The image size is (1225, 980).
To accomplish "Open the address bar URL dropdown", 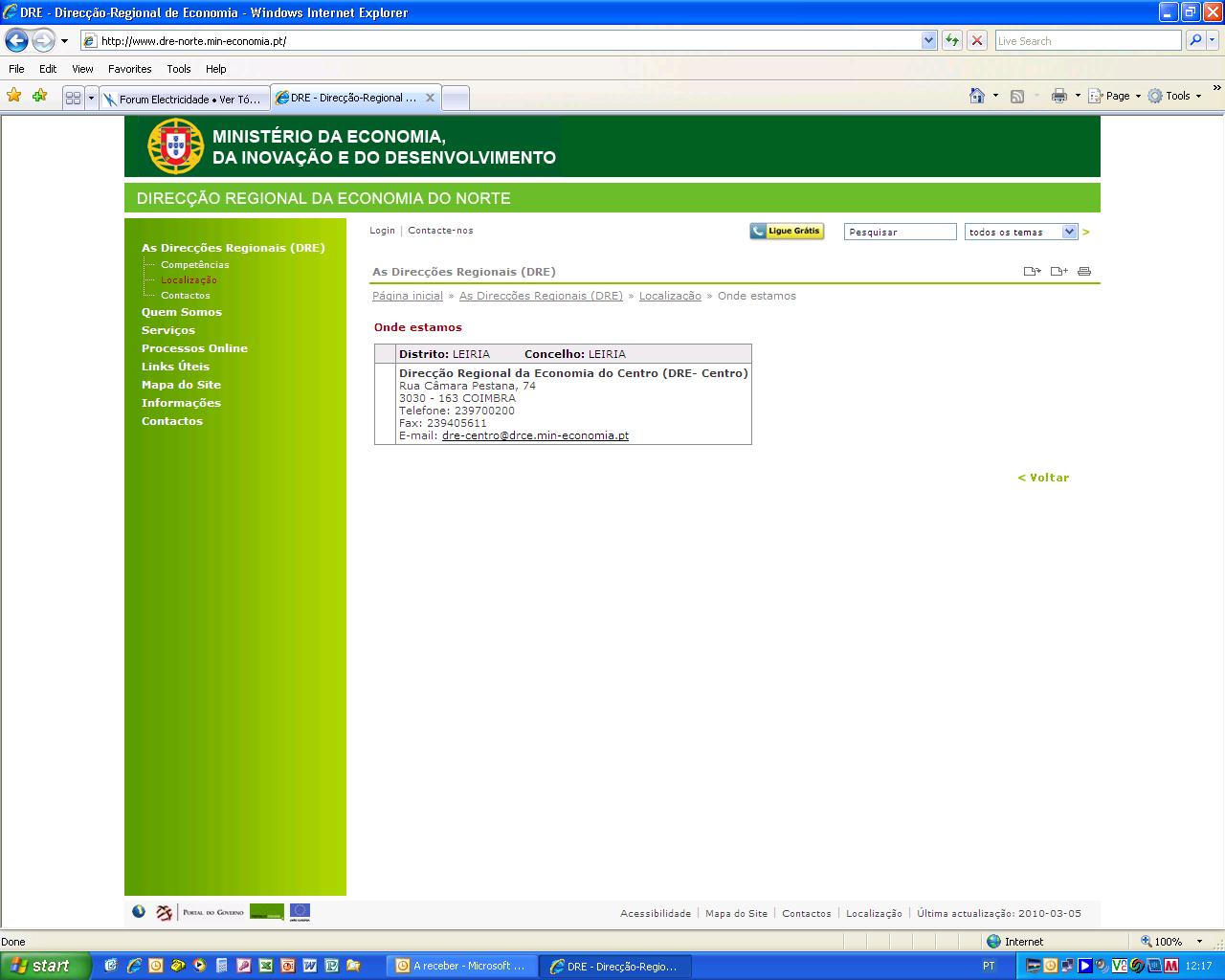I will point(928,41).
